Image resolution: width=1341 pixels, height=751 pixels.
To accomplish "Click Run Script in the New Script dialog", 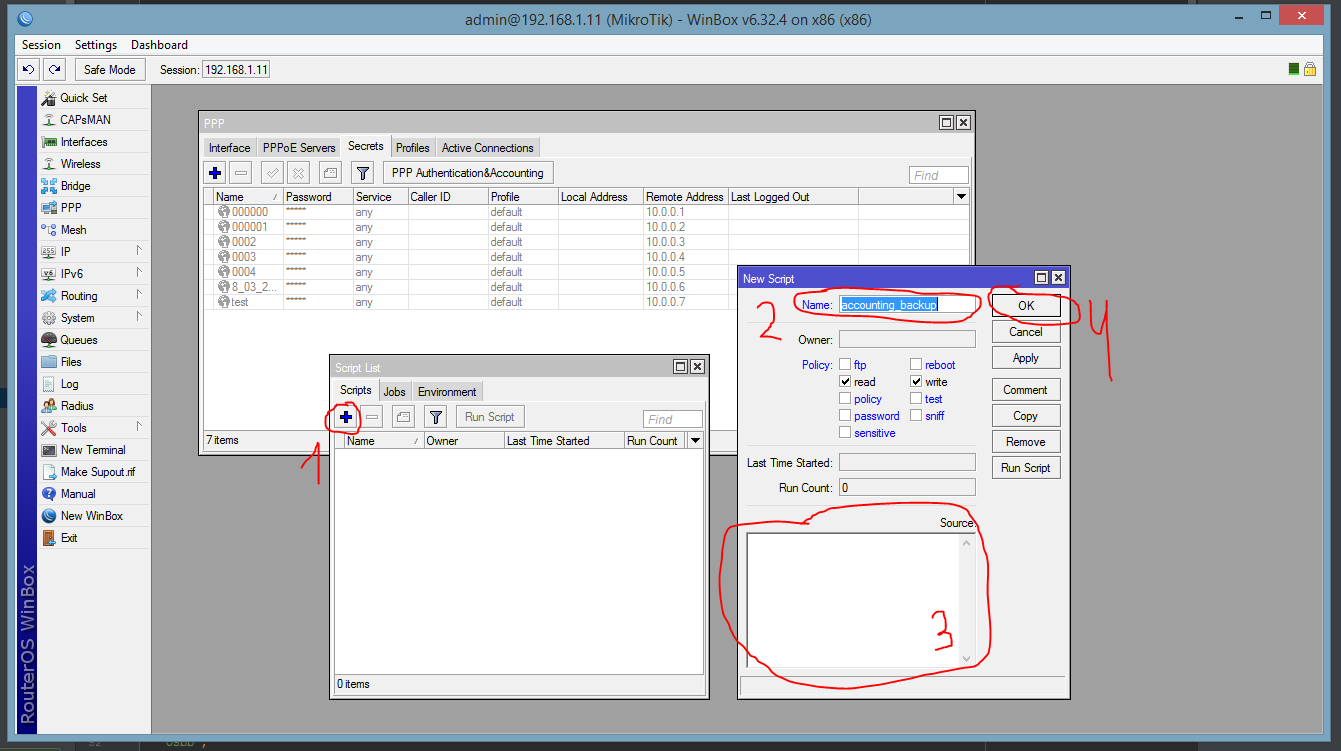I will click(x=1026, y=468).
